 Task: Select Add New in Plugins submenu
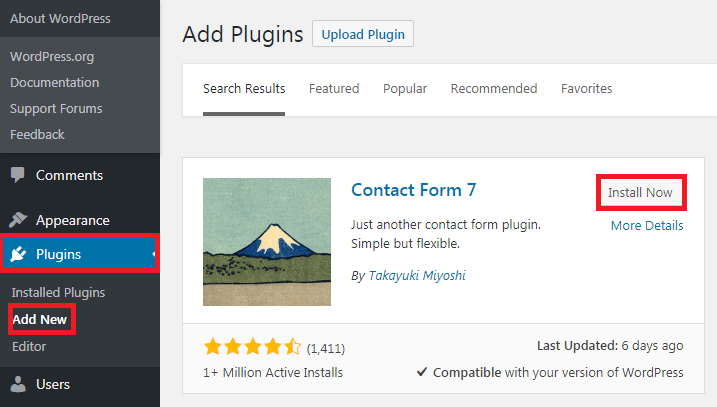point(39,320)
